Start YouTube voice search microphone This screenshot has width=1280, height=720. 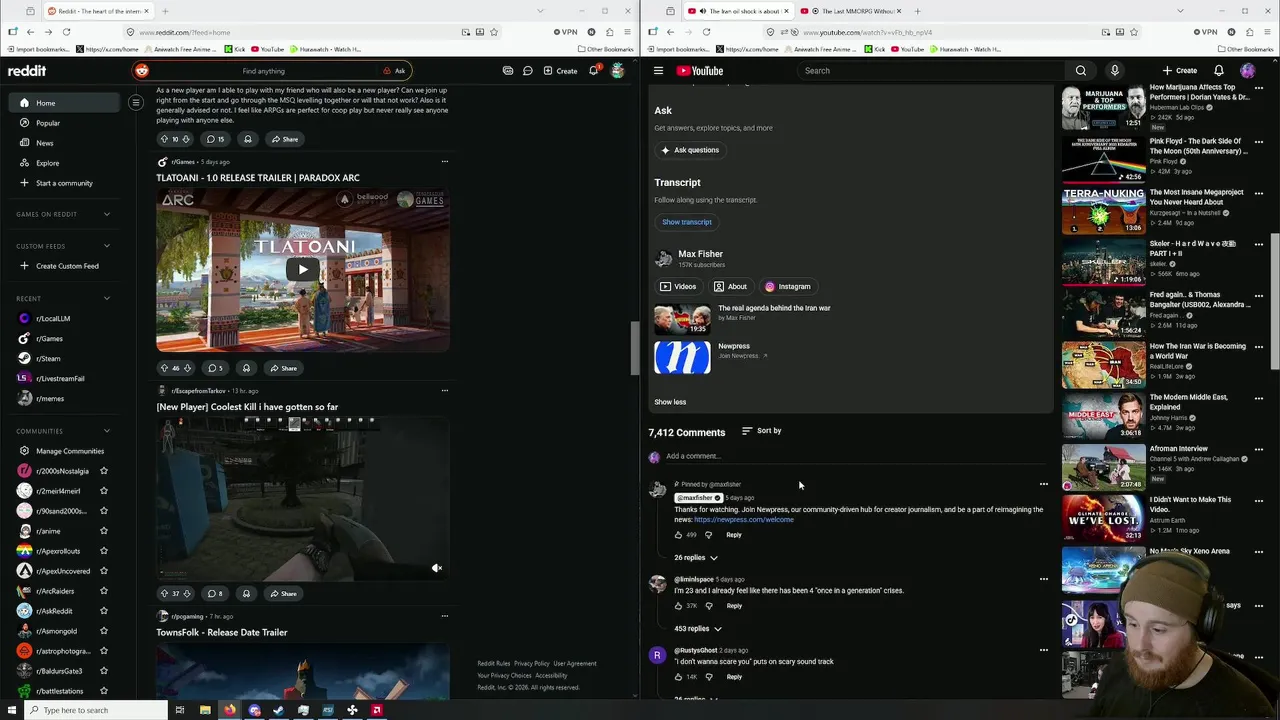[1114, 71]
